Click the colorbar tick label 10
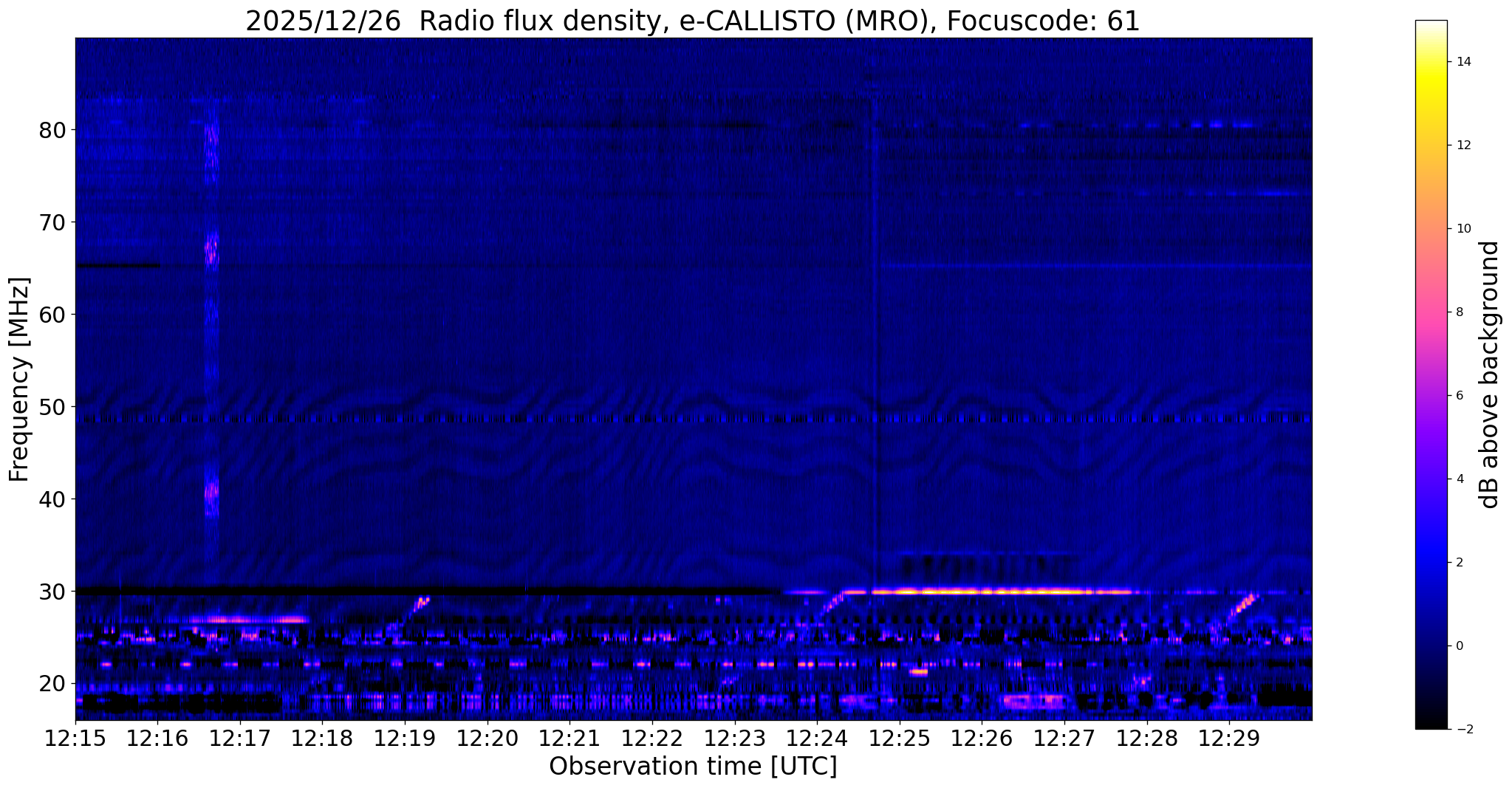This screenshot has width=1512, height=788. 1463,229
